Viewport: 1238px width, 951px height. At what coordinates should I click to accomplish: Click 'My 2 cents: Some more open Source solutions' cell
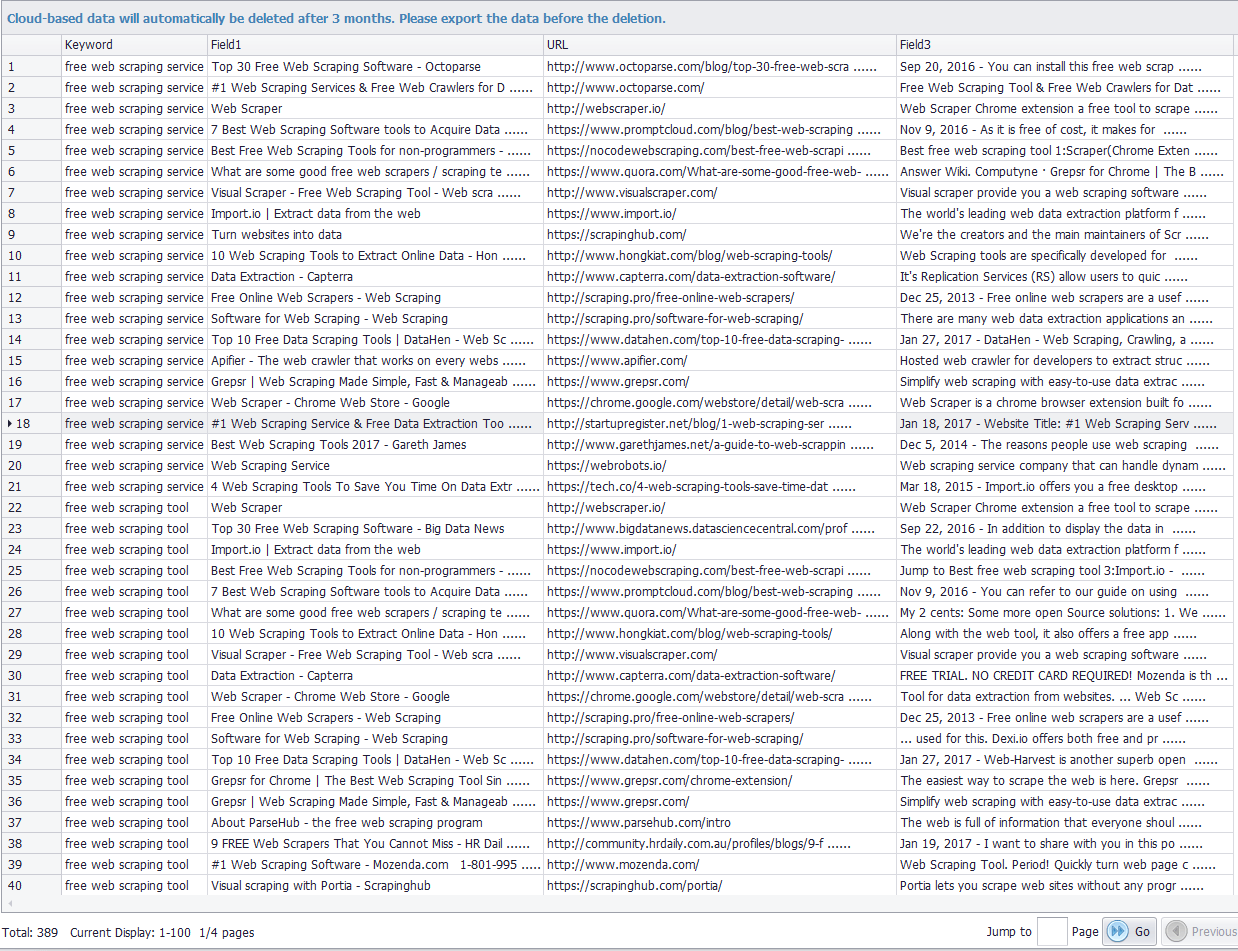click(1067, 613)
